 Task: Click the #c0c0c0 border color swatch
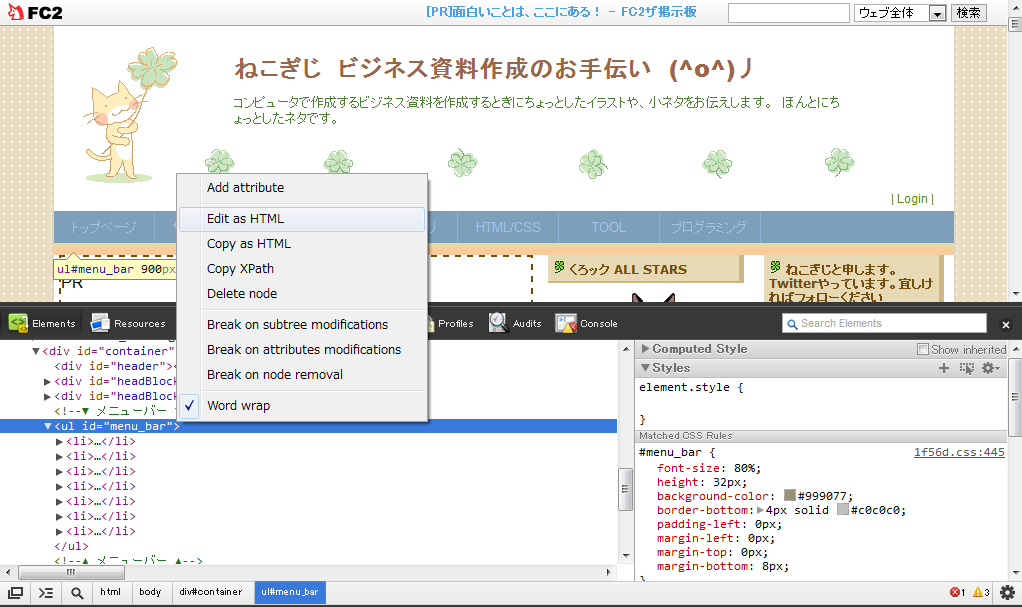tap(842, 509)
